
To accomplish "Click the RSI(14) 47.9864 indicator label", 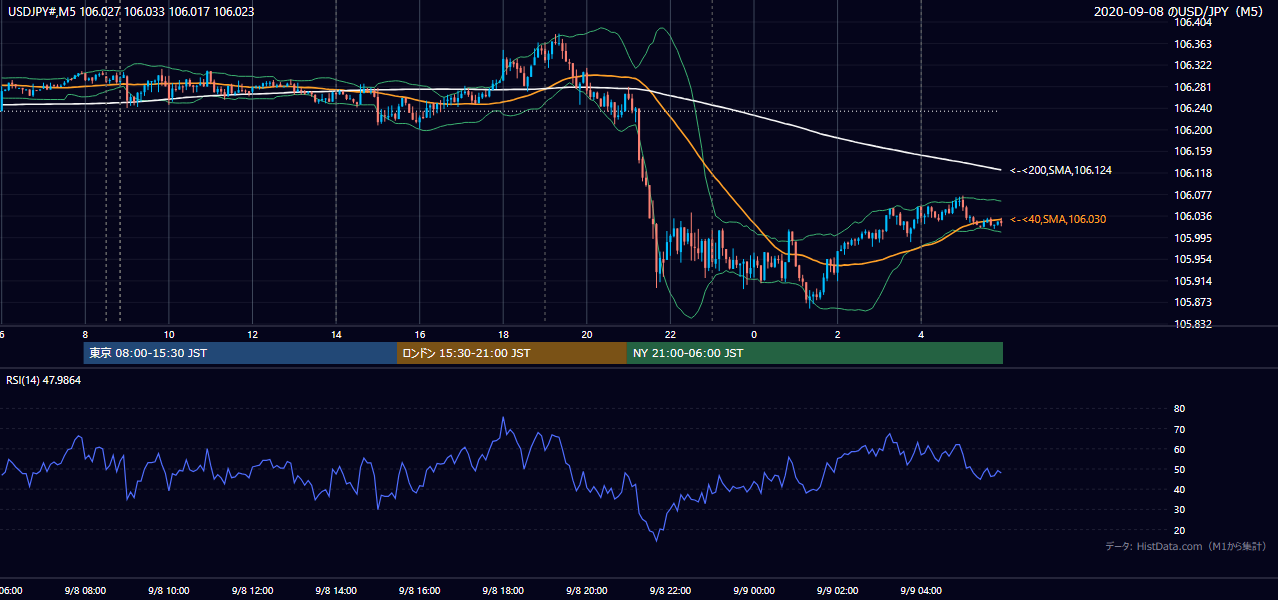I will tap(43, 380).
